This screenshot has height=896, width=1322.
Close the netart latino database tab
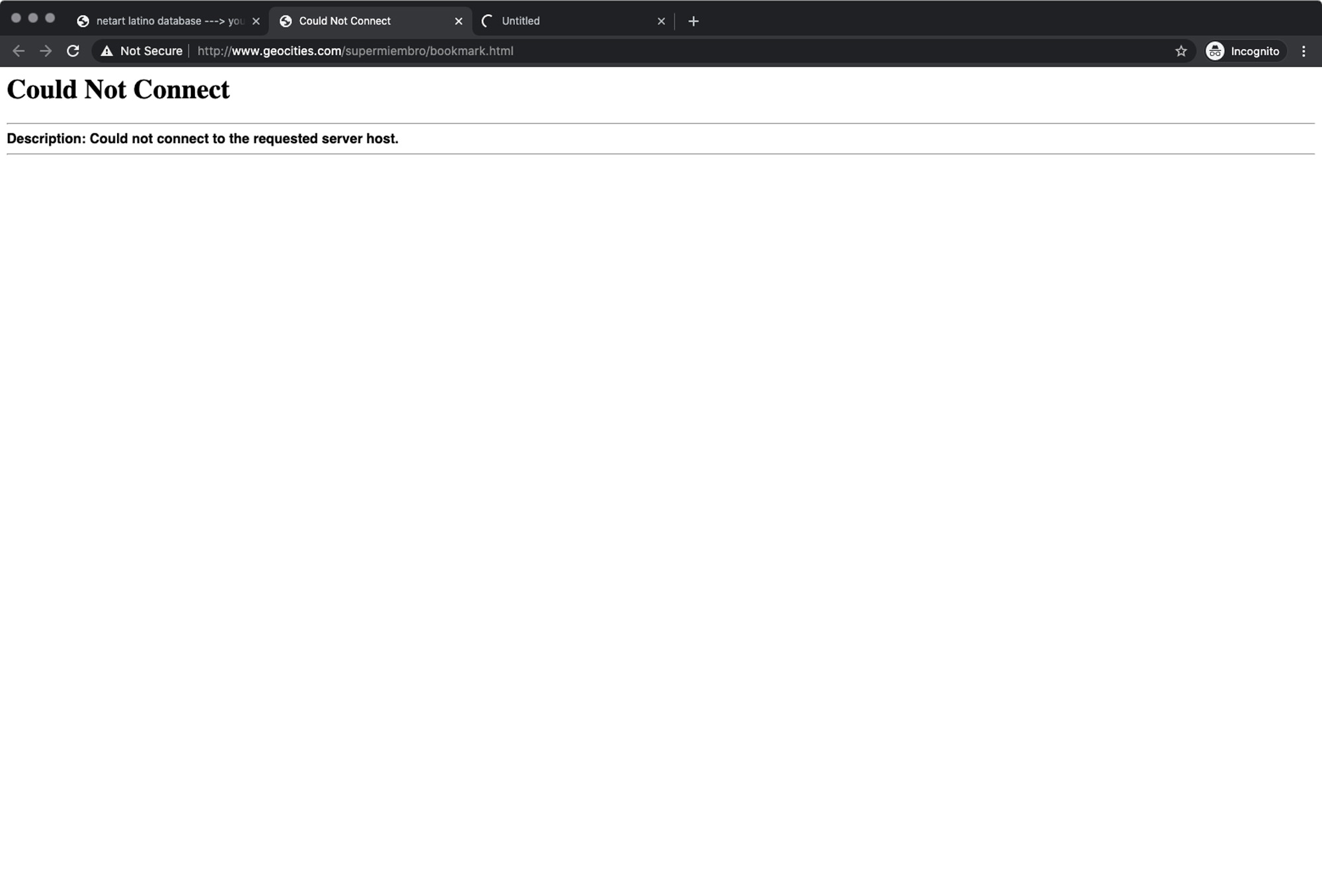coord(256,21)
